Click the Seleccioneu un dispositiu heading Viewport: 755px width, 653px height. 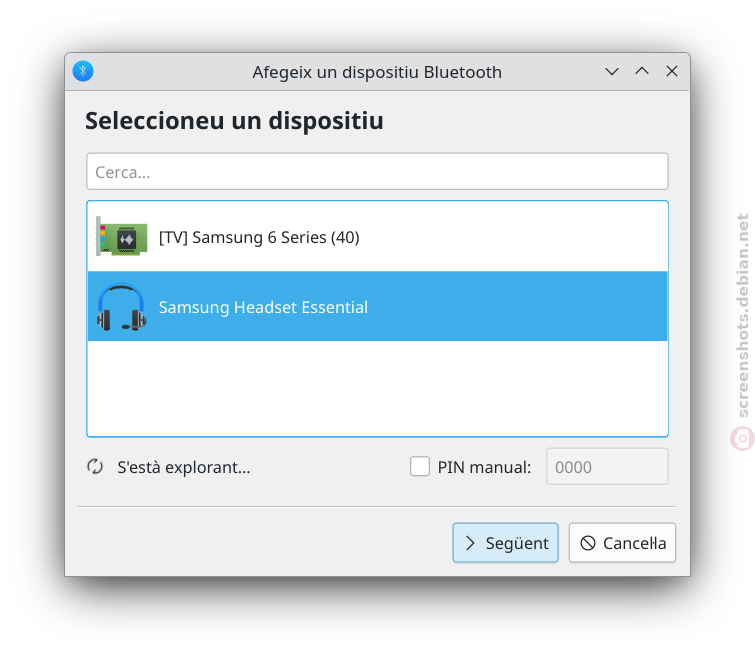[x=234, y=120]
